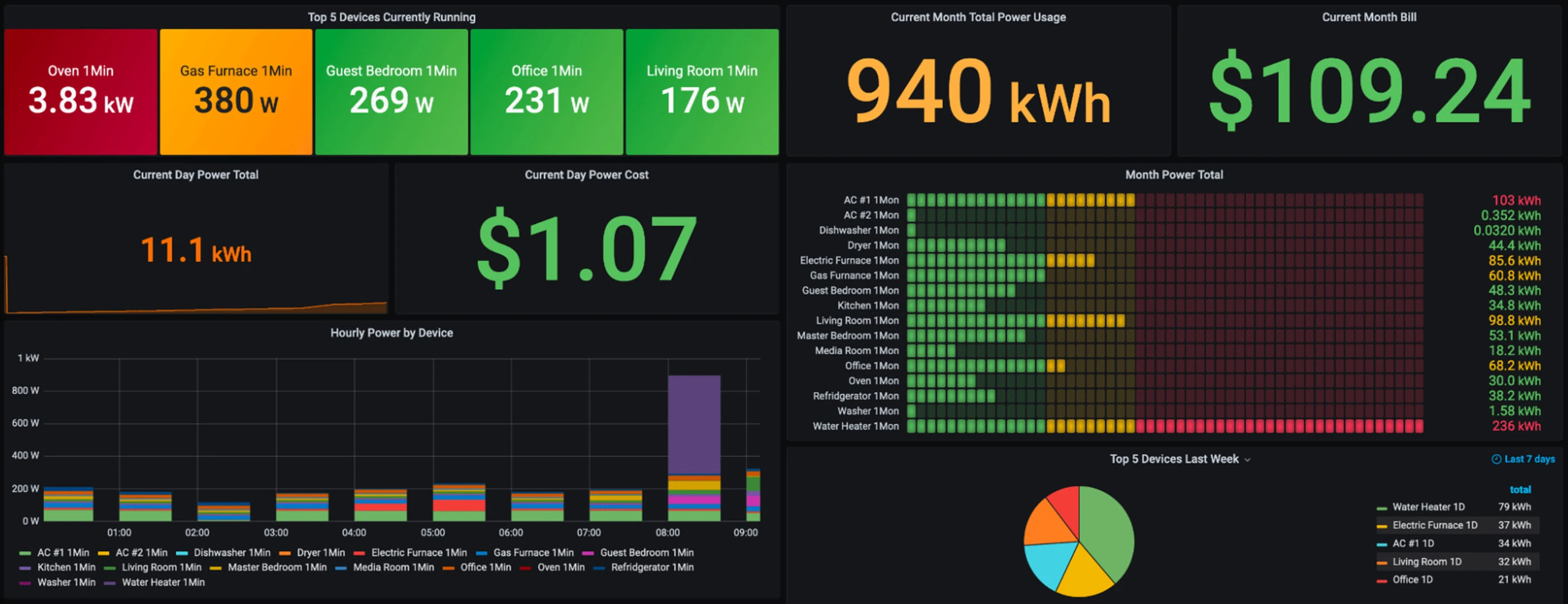Click the red Electric Furnace 1Min legend icon
This screenshot has width=1568, height=604.
[x=359, y=552]
